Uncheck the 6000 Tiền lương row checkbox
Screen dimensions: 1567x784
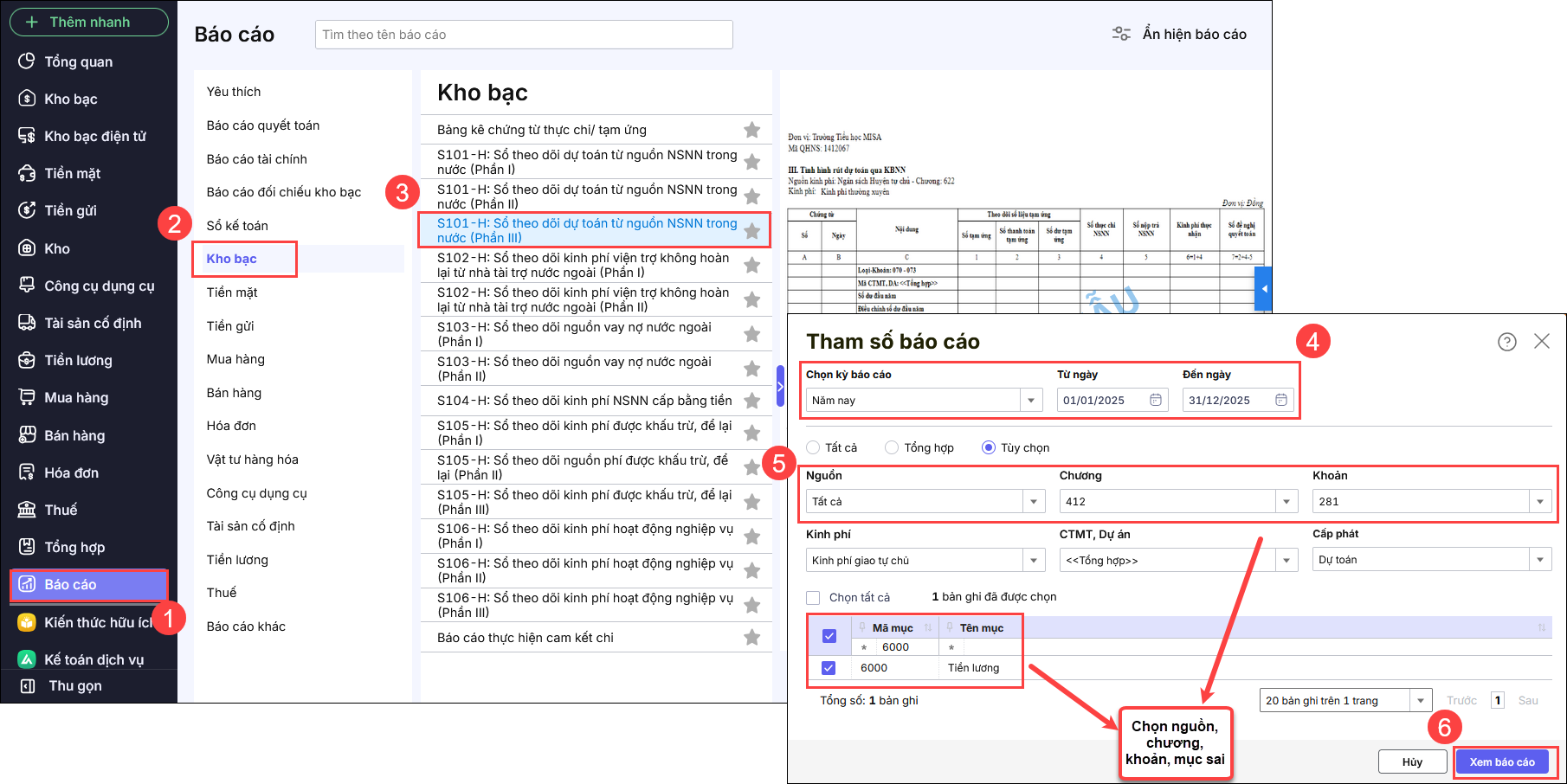[829, 668]
